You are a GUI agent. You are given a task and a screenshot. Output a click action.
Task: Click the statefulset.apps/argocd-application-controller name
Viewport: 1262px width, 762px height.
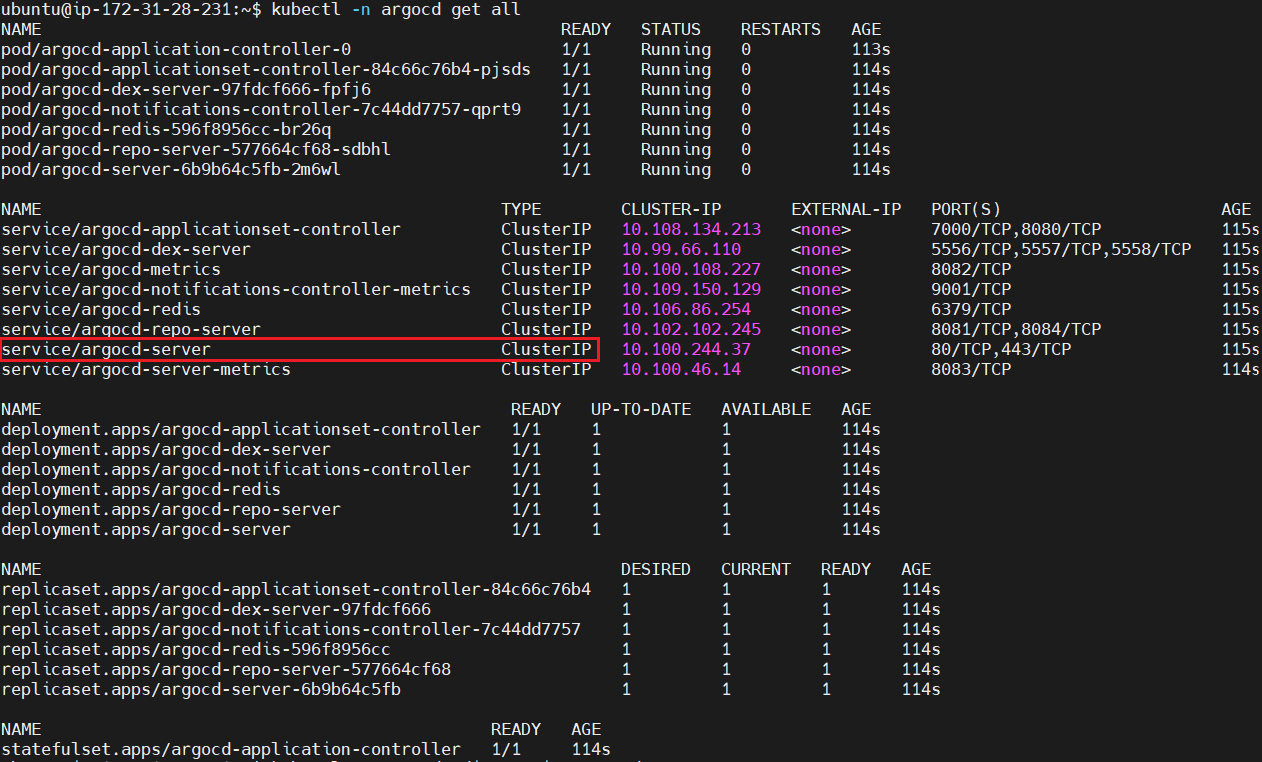(x=231, y=749)
